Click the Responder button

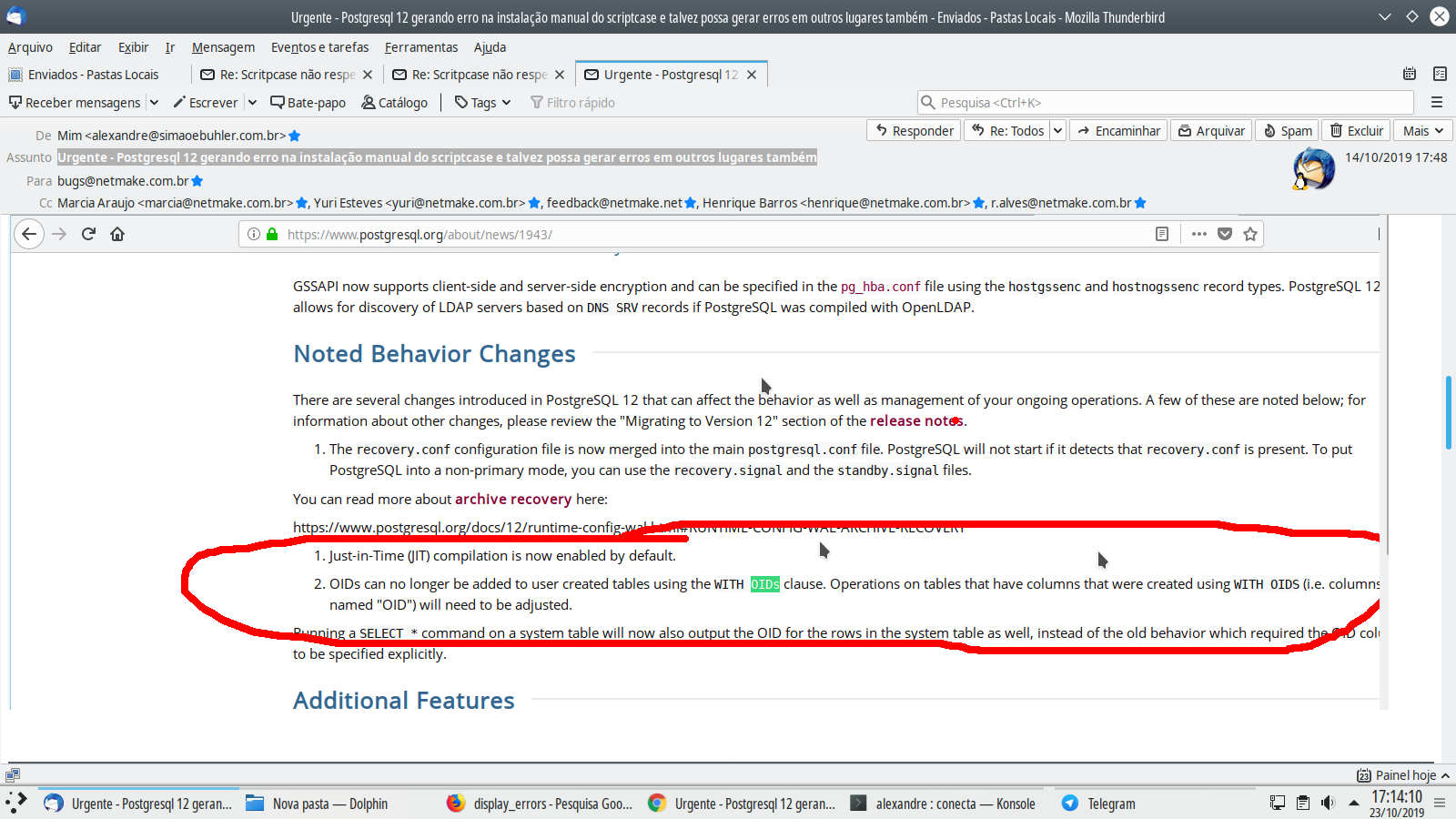914,131
